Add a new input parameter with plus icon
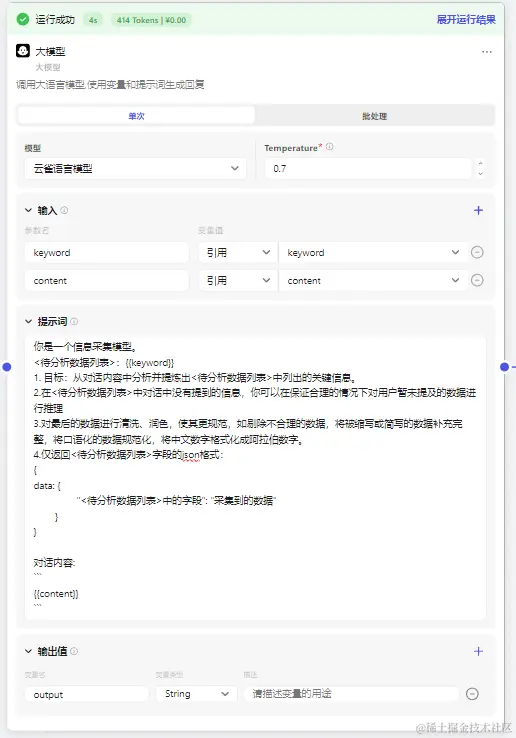Image resolution: width=516 pixels, height=738 pixels. [x=478, y=210]
